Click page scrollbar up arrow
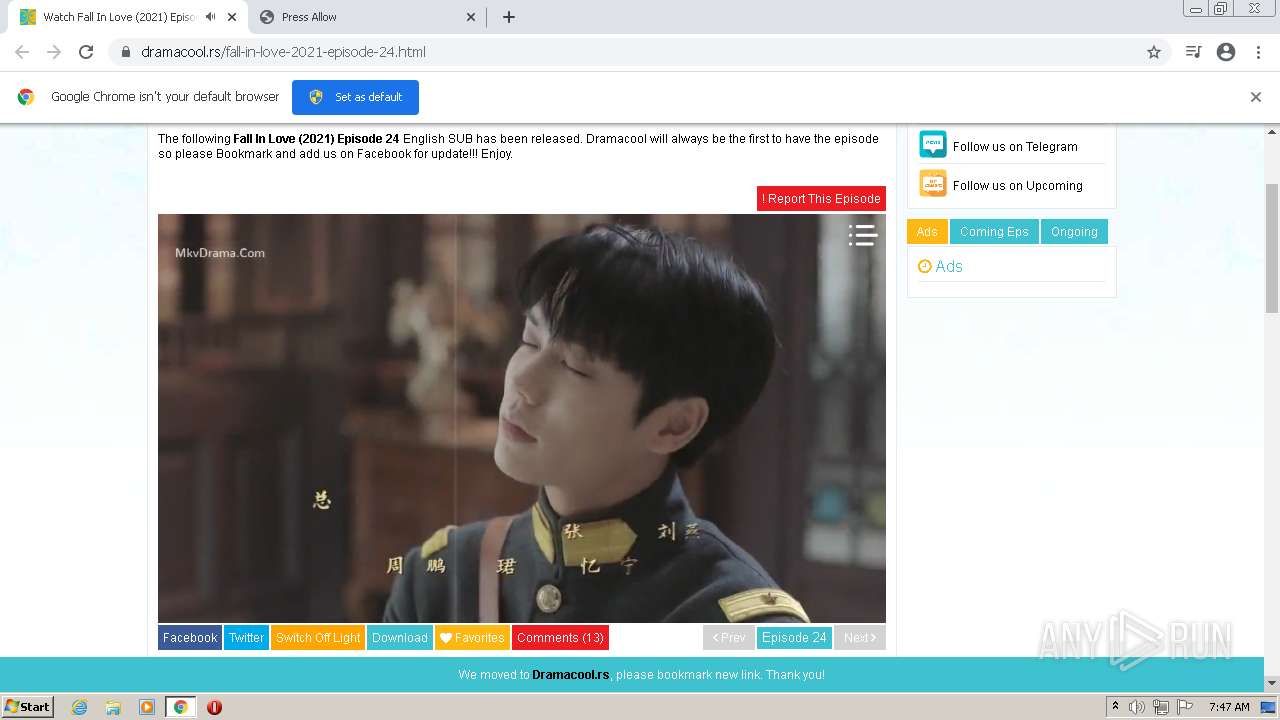The width and height of the screenshot is (1280, 720). (x=1272, y=132)
